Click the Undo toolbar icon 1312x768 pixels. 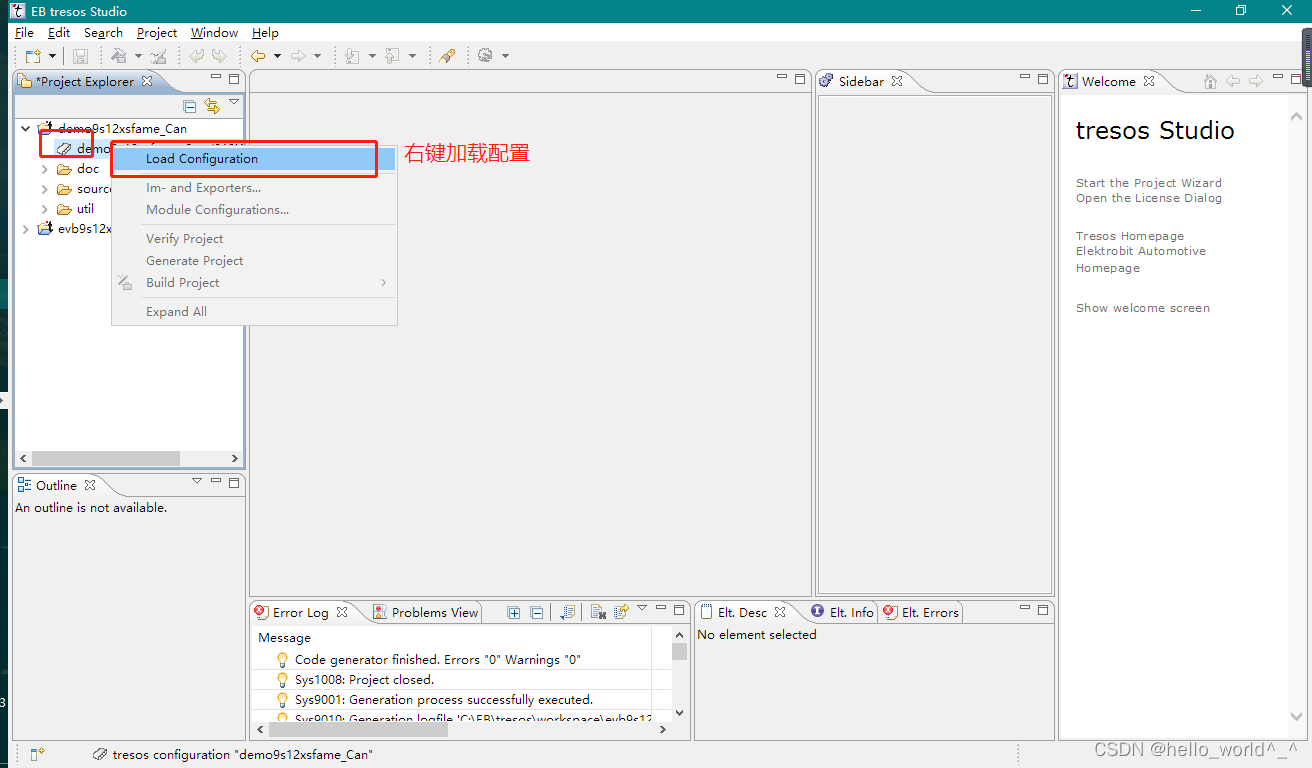197,56
